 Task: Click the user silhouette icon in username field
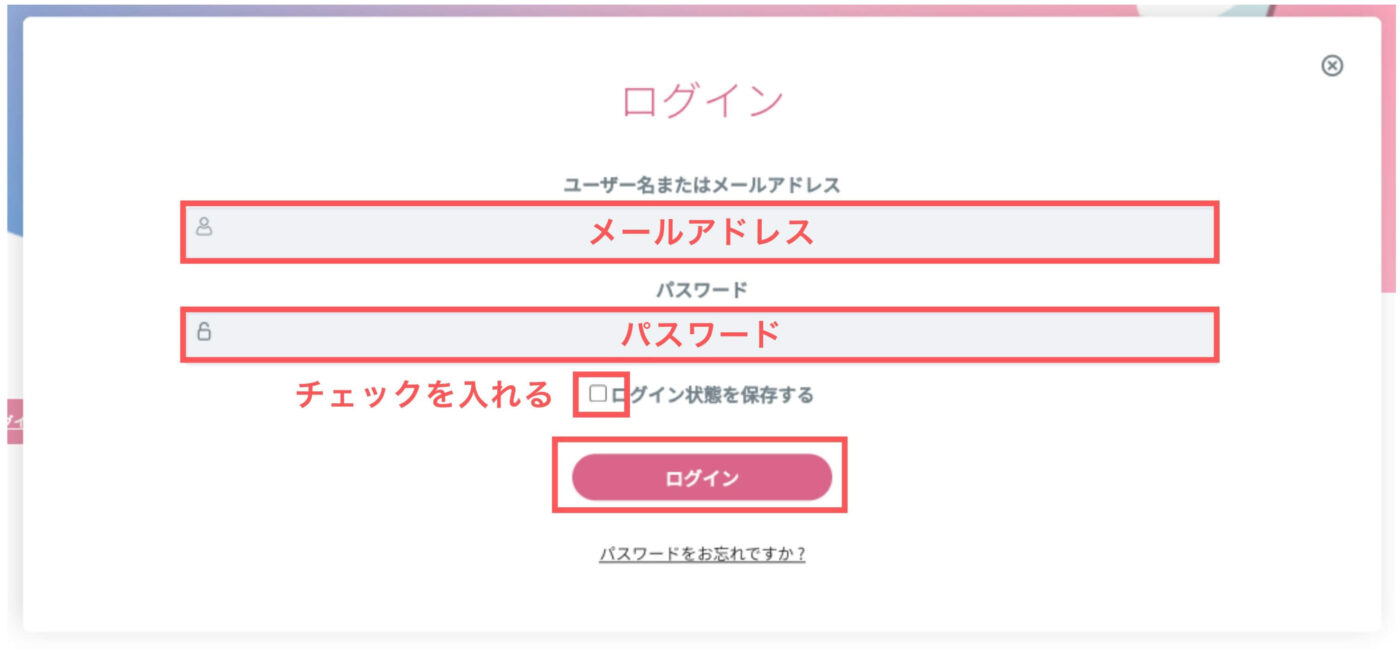204,226
